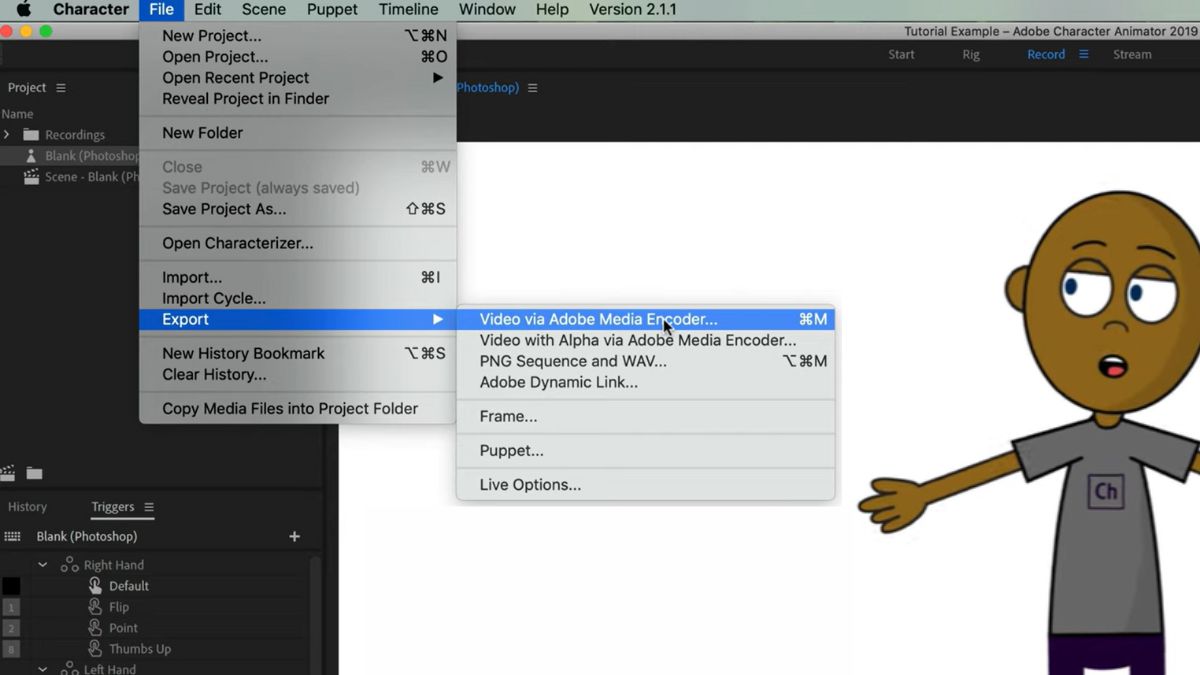
Task: Click the Scene clapperboard icon in Project
Action: point(31,177)
